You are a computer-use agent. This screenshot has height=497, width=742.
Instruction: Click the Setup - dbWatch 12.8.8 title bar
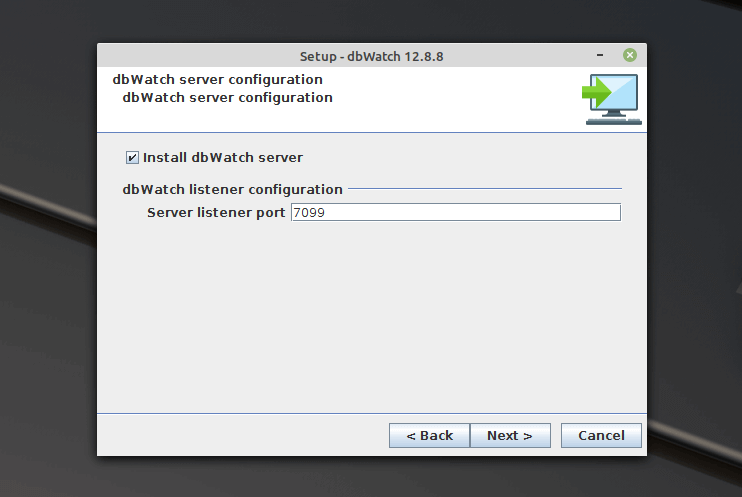click(x=371, y=56)
